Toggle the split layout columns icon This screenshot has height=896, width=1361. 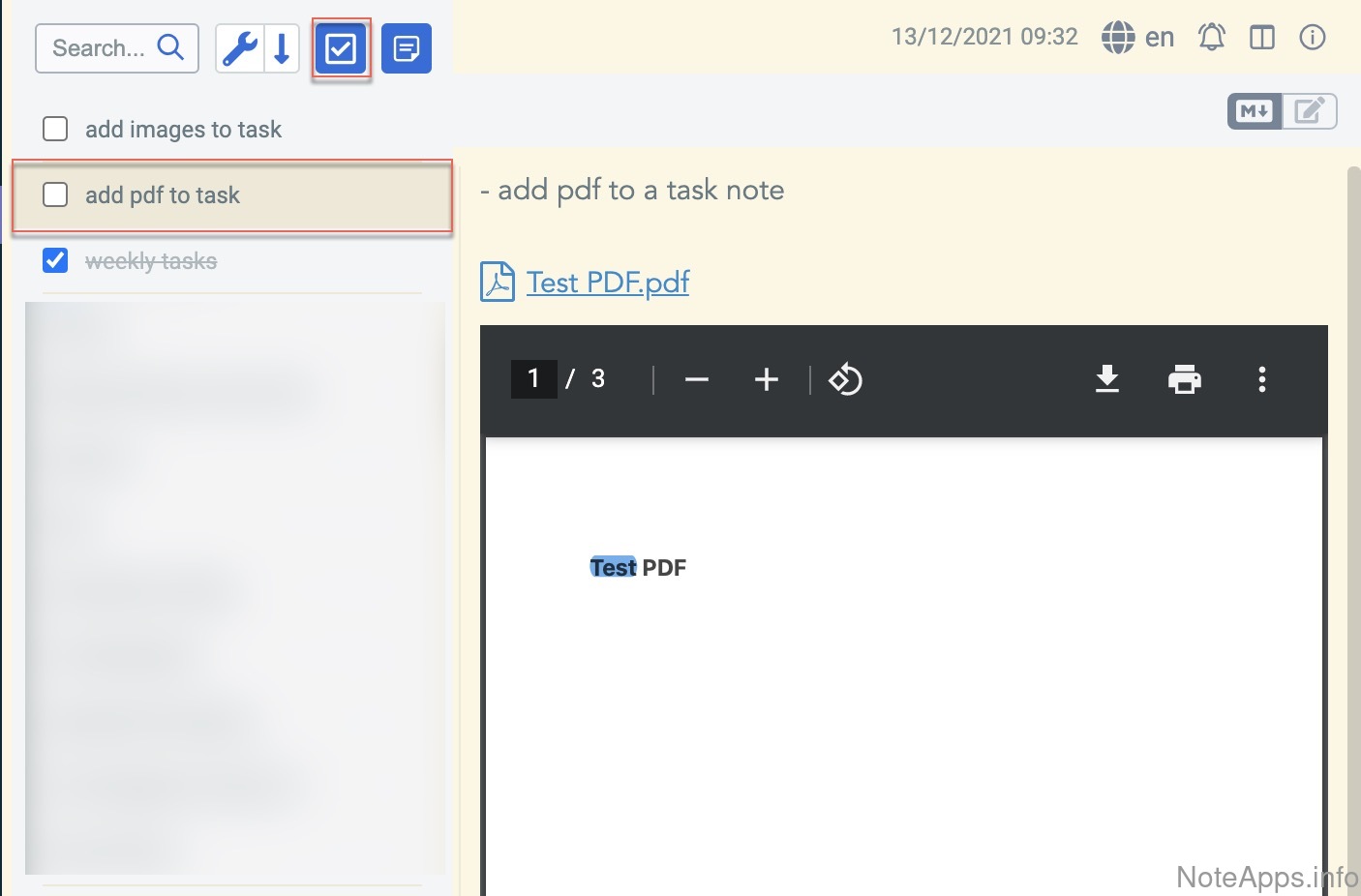(x=1261, y=38)
